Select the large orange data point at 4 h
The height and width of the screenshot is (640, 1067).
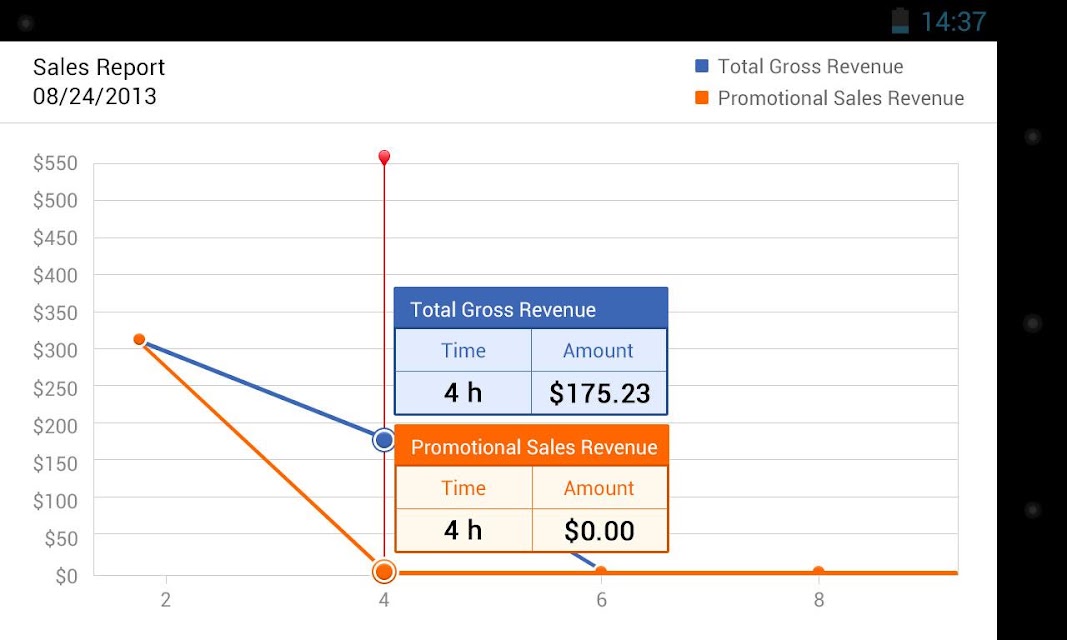coord(384,571)
